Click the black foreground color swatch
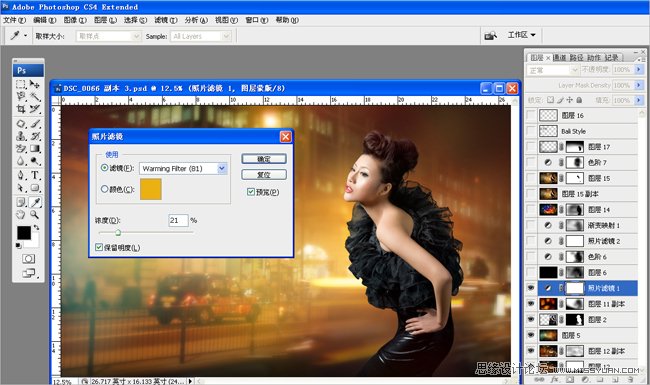The height and width of the screenshot is (385, 650). (24, 233)
